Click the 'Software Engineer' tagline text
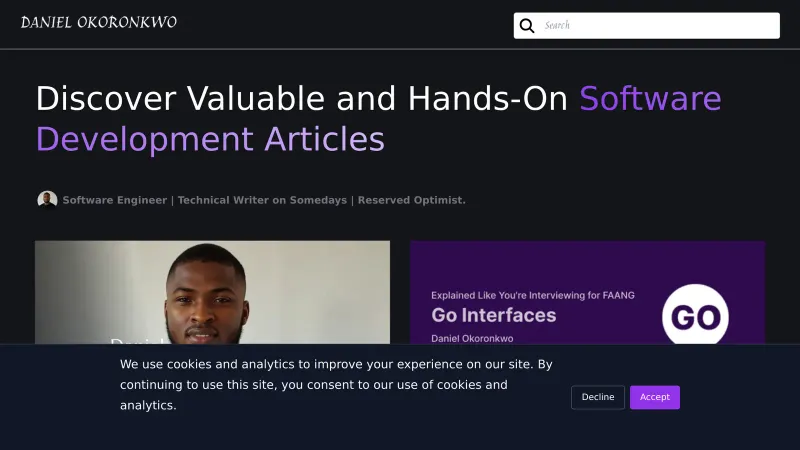The width and height of the screenshot is (800, 450). (x=114, y=200)
